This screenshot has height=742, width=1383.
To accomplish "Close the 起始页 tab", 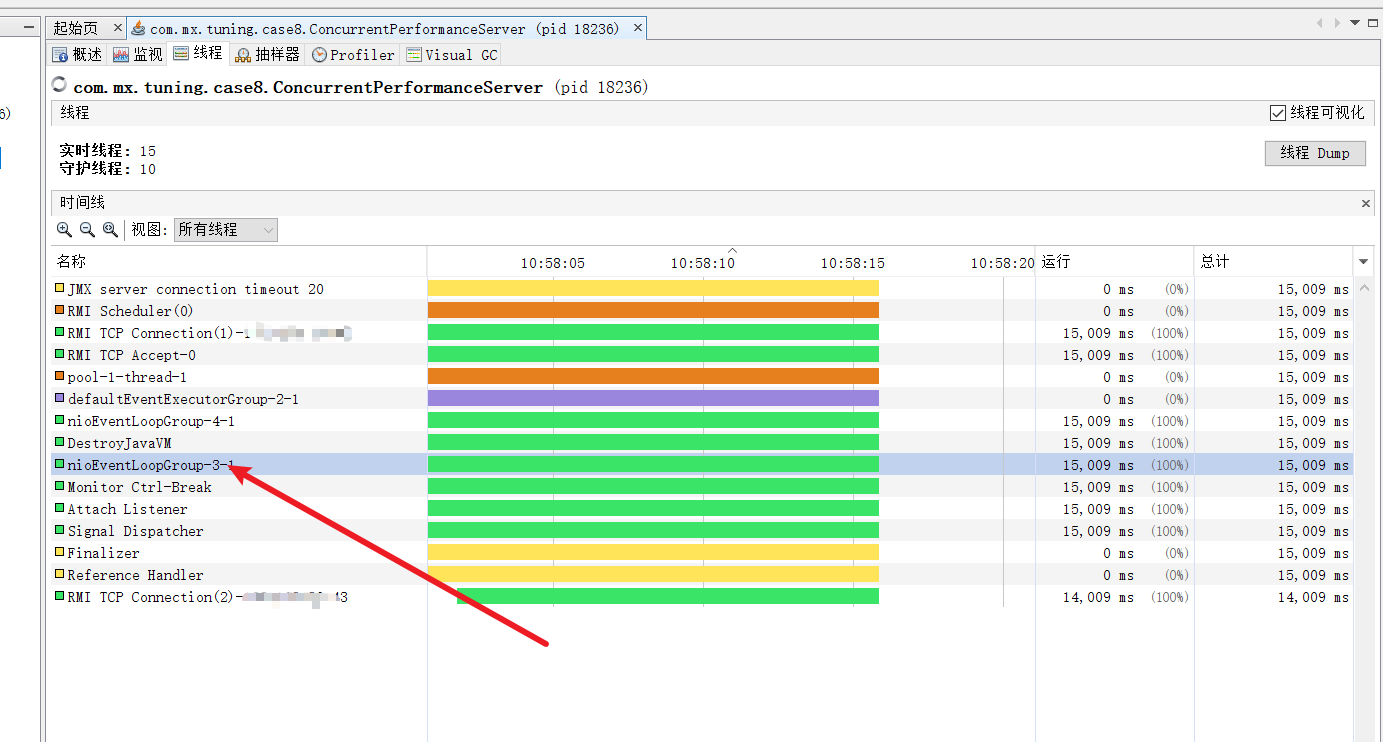I will pos(117,29).
